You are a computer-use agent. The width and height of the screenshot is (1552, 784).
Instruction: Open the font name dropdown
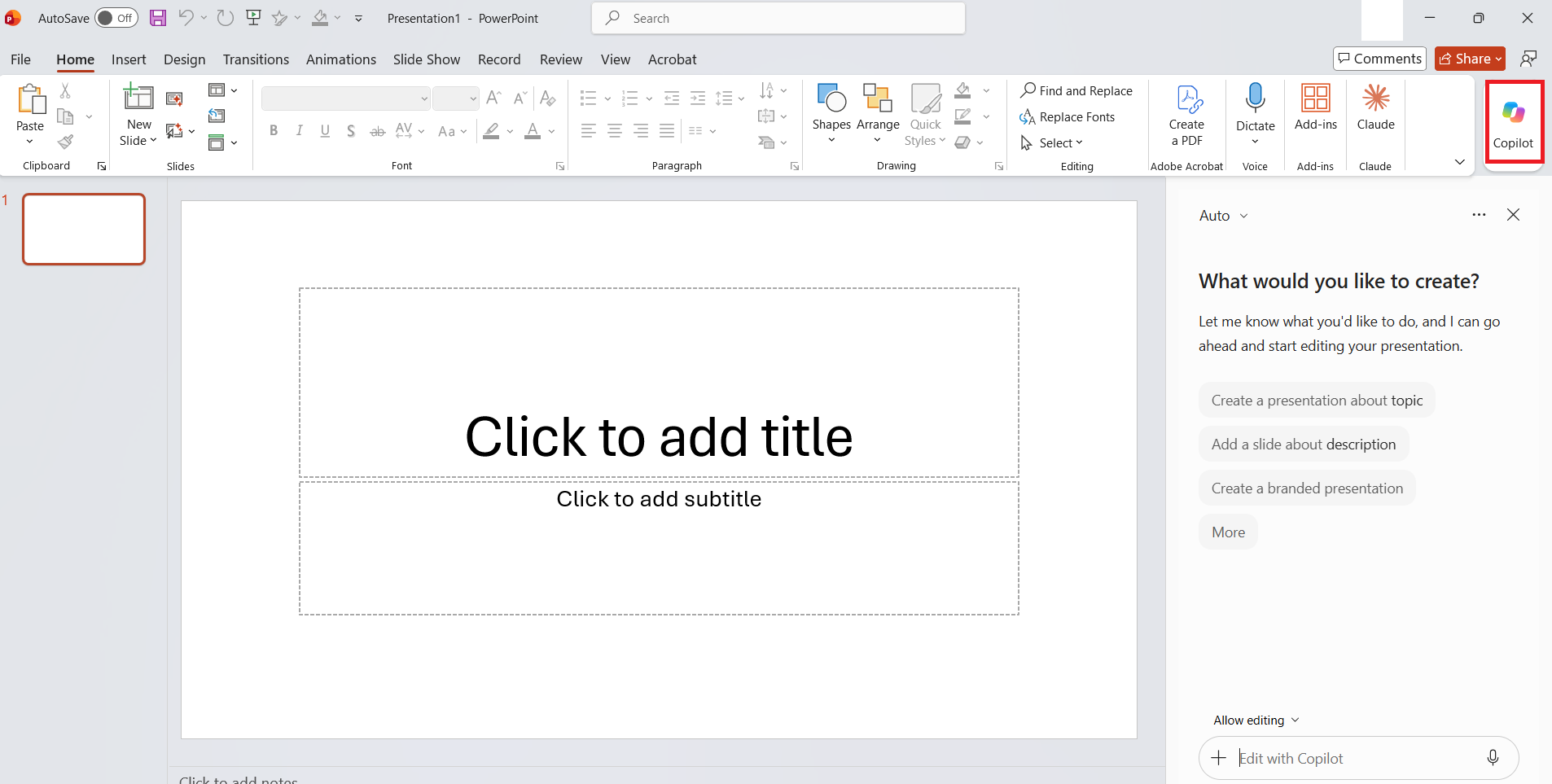424,99
